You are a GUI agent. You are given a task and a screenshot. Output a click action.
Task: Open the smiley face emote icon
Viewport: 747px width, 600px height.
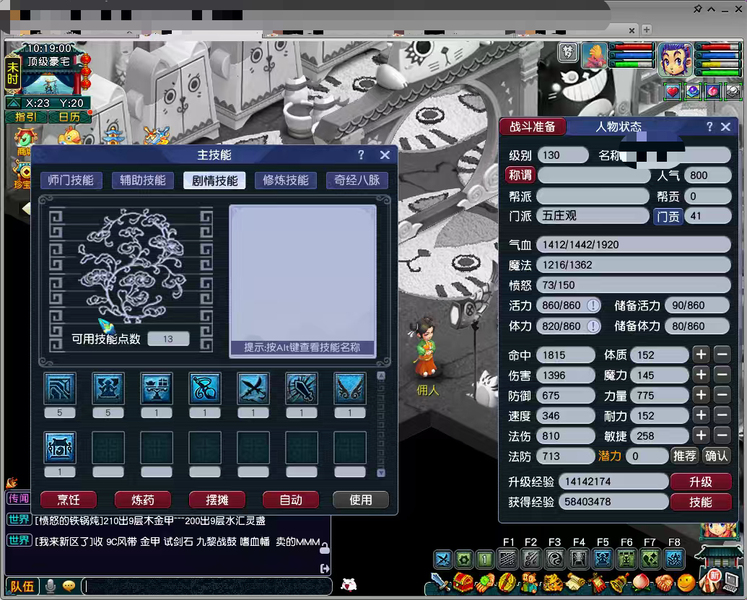click(686, 582)
